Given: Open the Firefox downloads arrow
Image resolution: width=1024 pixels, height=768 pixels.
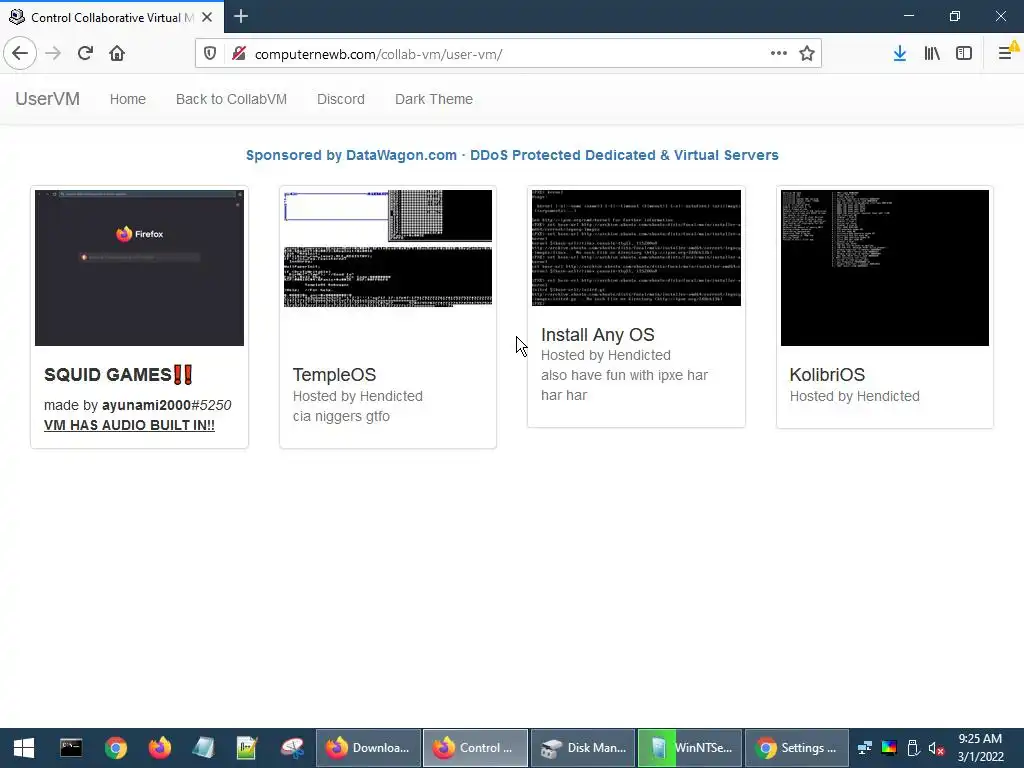Looking at the screenshot, I should click(x=900, y=54).
